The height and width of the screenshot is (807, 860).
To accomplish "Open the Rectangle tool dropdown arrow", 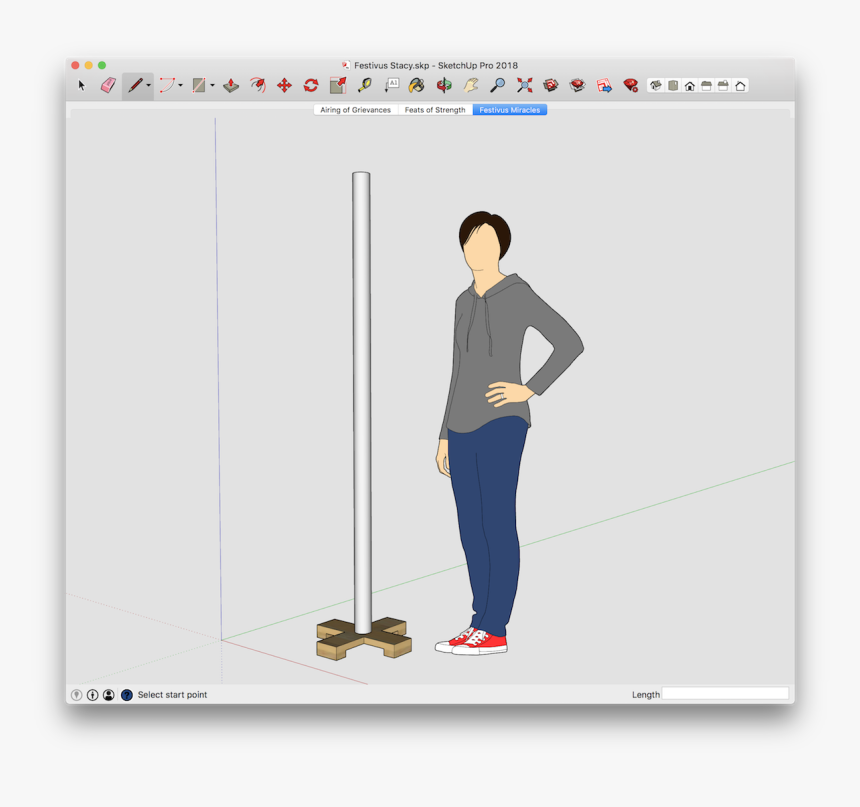I will click(x=211, y=86).
